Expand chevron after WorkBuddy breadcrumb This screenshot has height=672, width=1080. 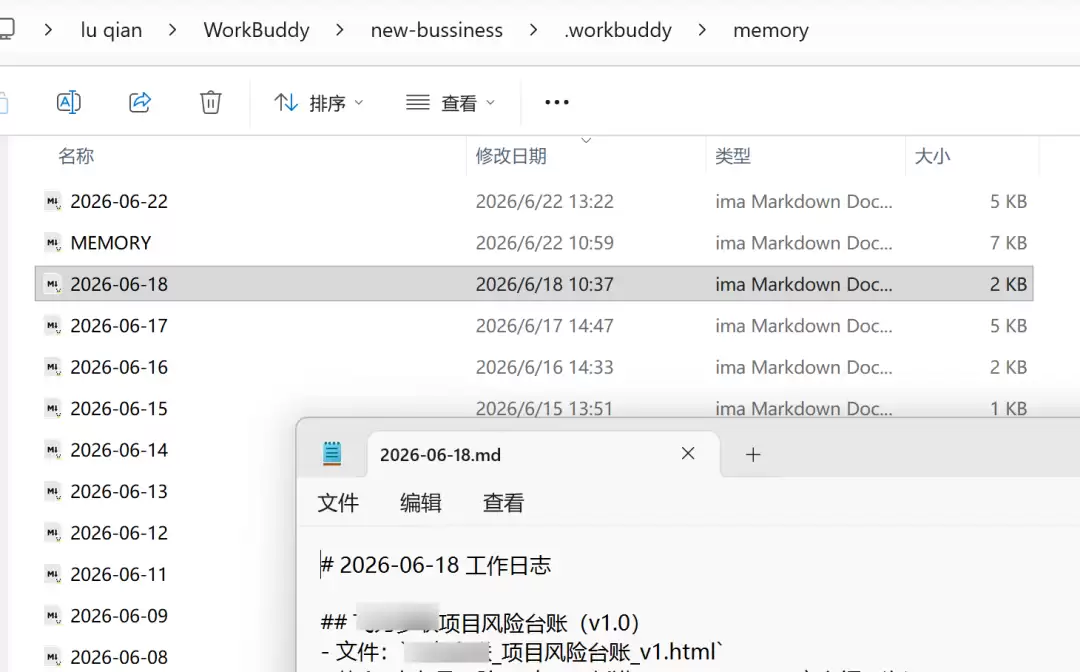point(340,30)
